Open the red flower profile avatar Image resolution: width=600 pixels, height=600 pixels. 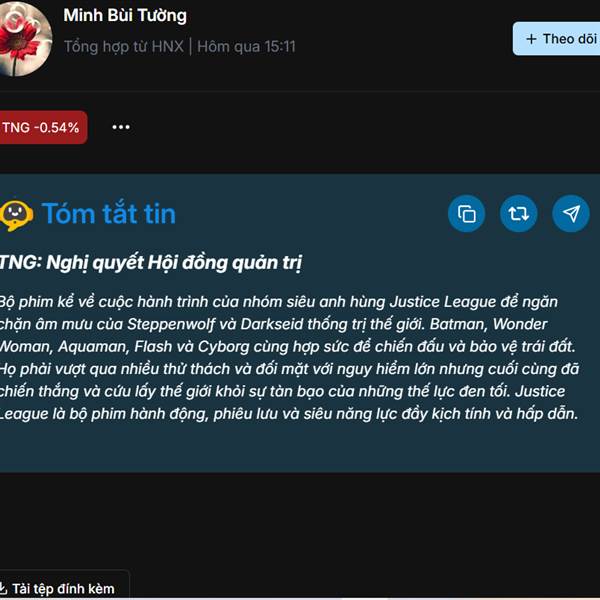[x=24, y=39]
